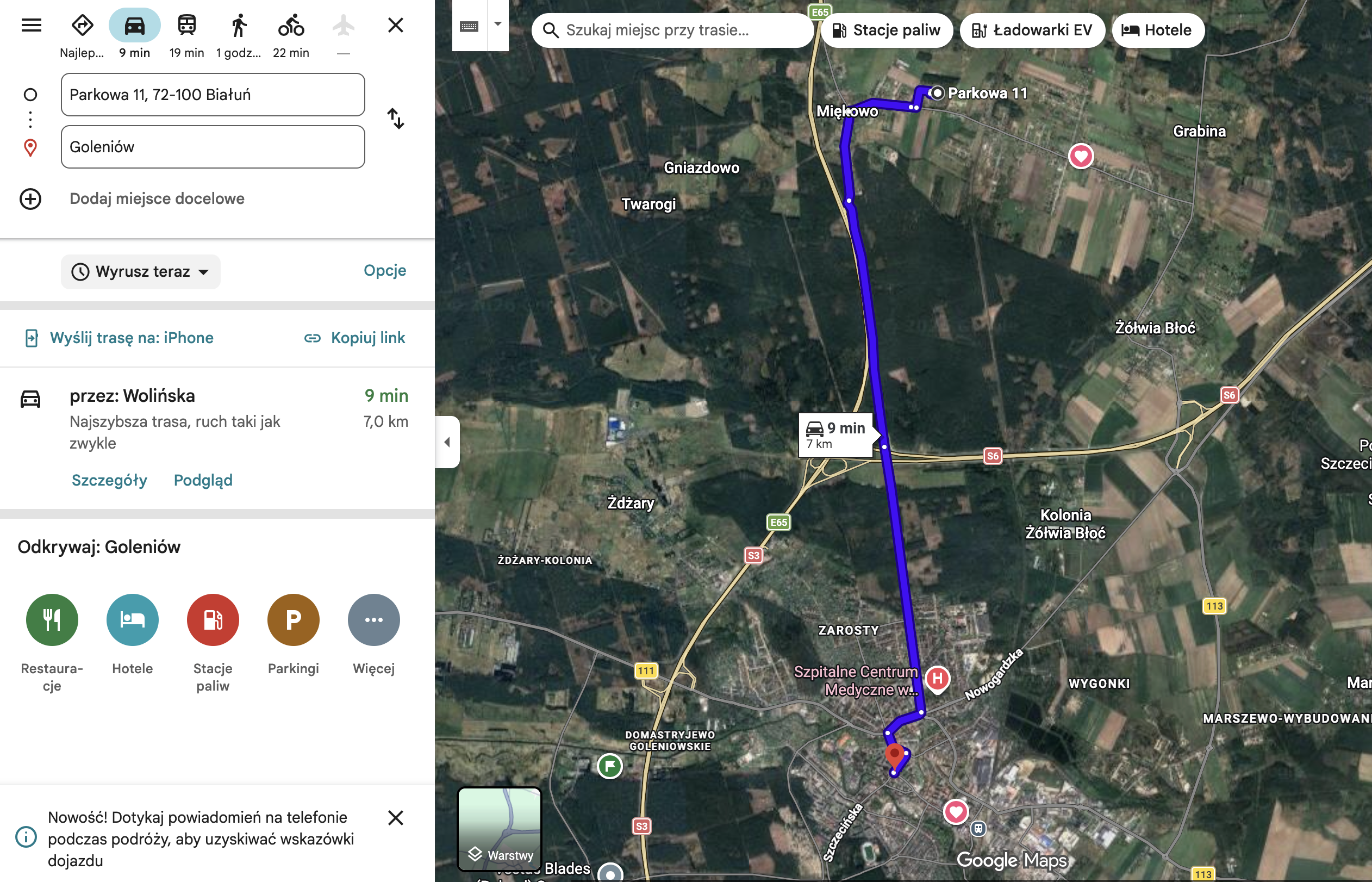Click the Goleniów destination input field
This screenshot has height=882, width=1372.
pyautogui.click(x=213, y=147)
